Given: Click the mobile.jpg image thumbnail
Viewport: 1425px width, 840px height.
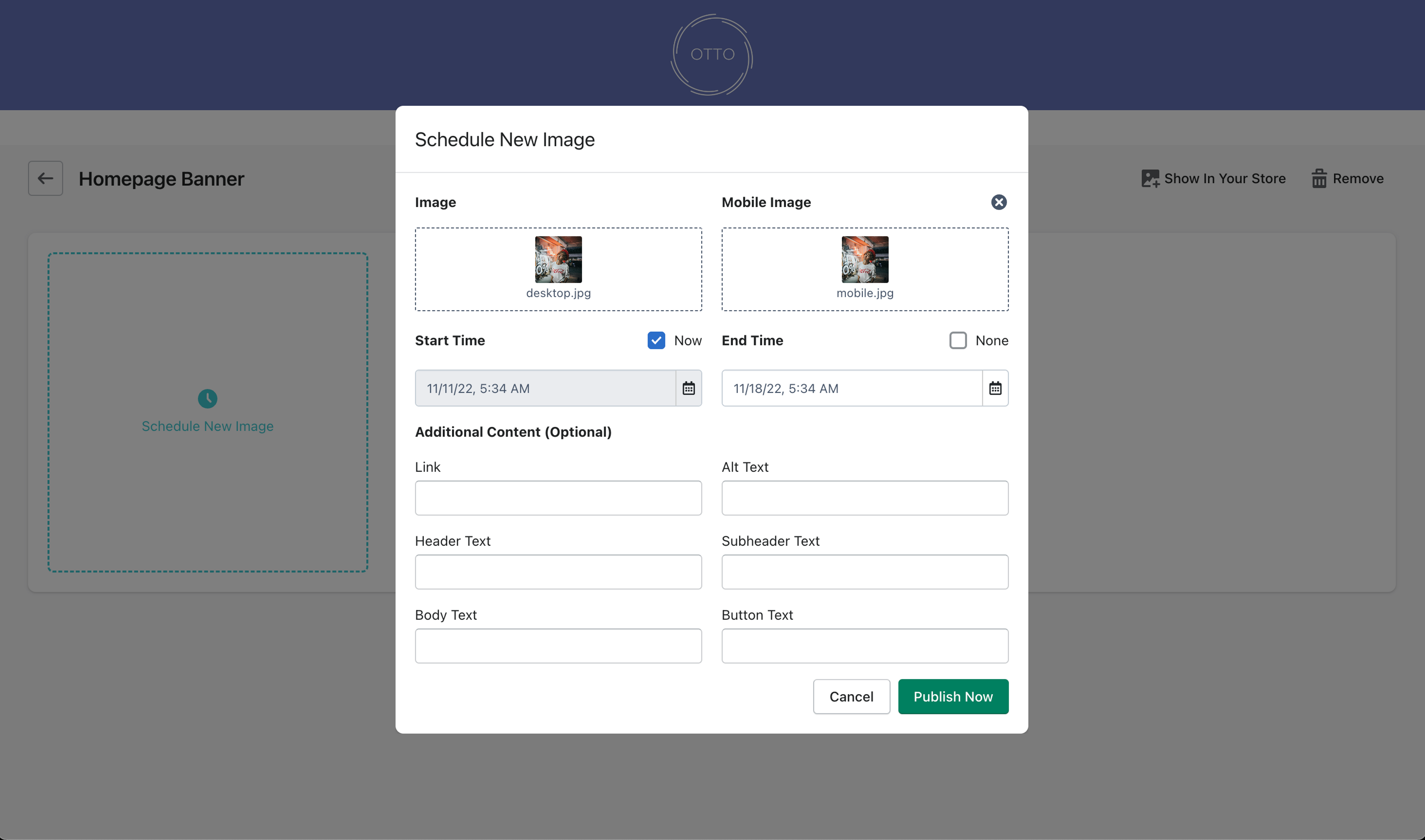Looking at the screenshot, I should point(865,259).
